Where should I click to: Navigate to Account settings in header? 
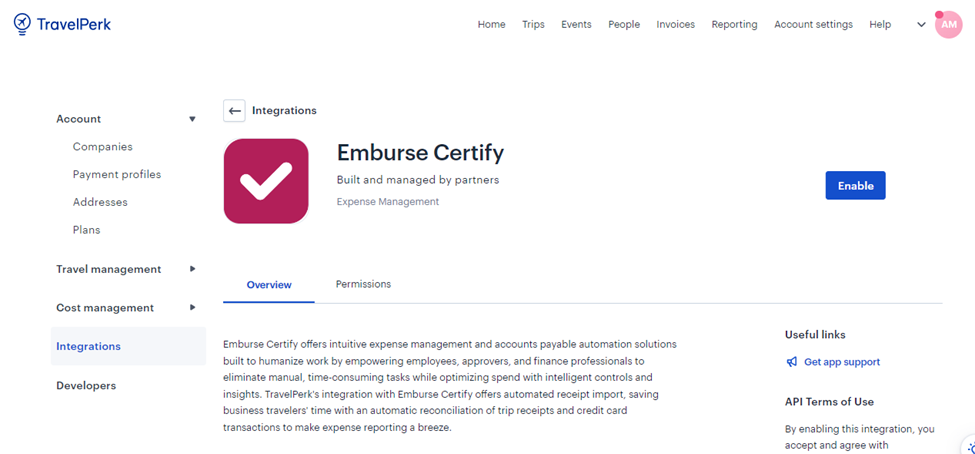813,25
